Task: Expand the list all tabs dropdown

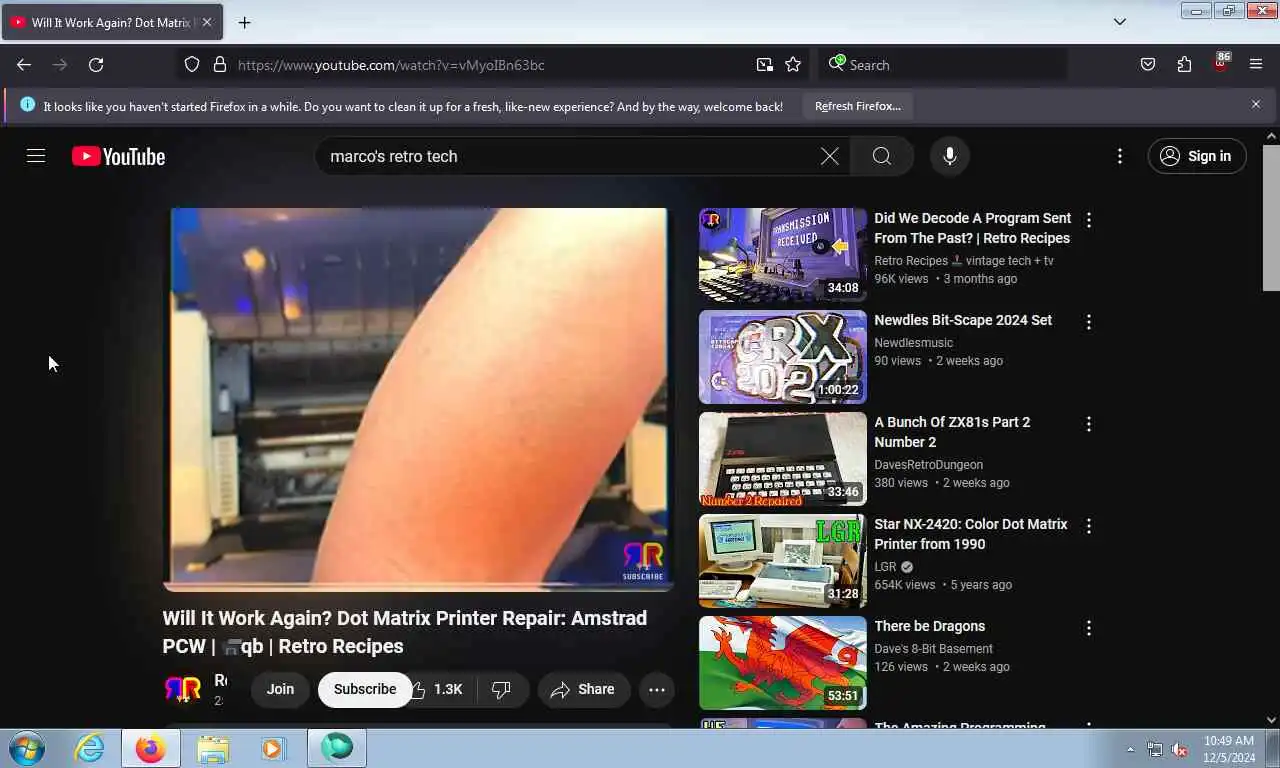Action: pos(1120,22)
